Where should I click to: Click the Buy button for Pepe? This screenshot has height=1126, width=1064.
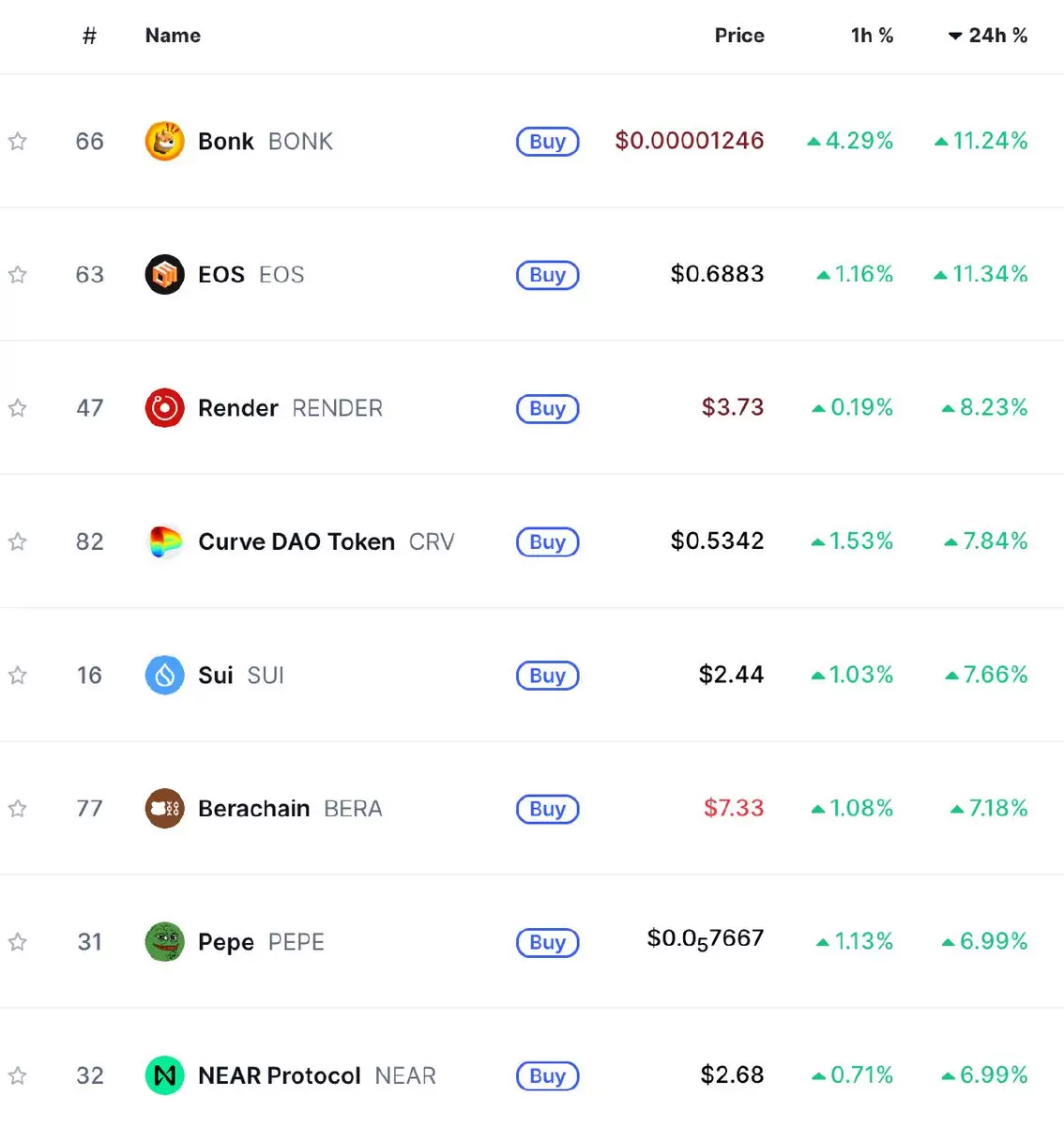pyautogui.click(x=548, y=942)
